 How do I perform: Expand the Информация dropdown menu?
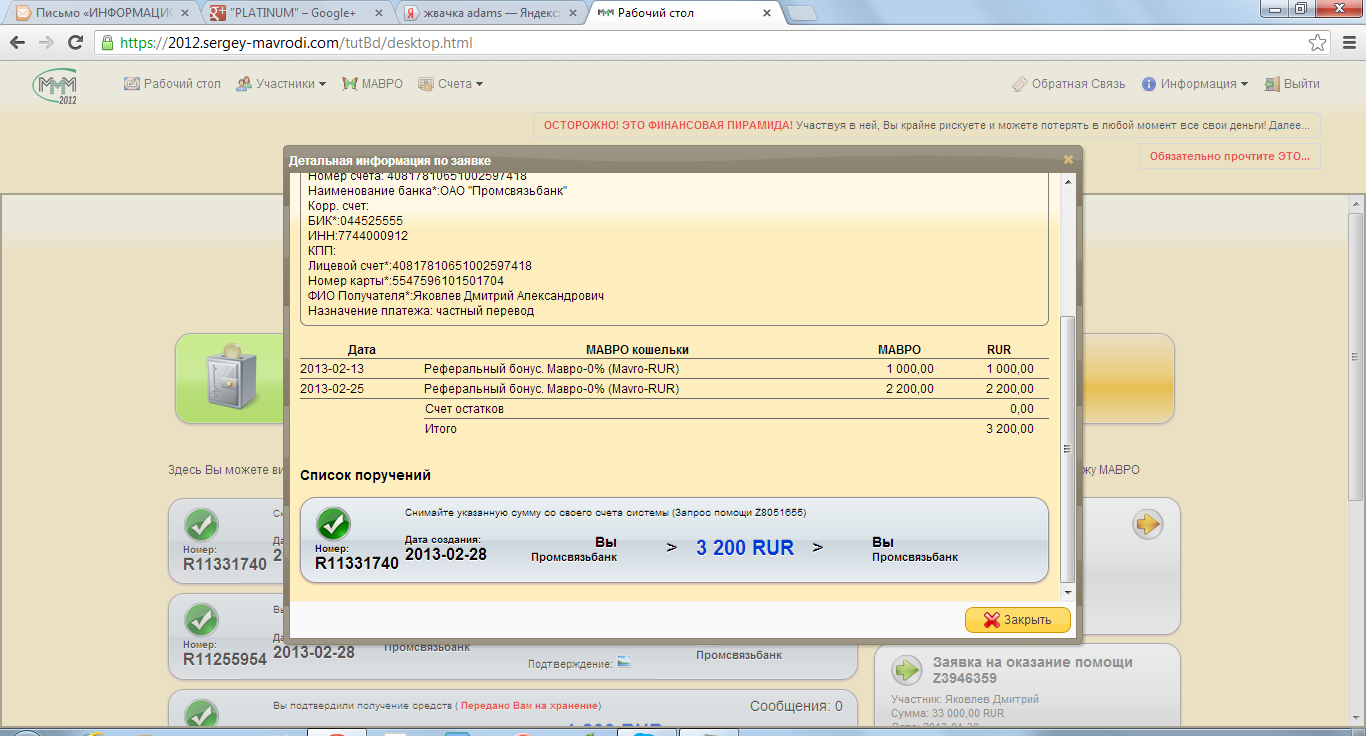click(x=1195, y=84)
